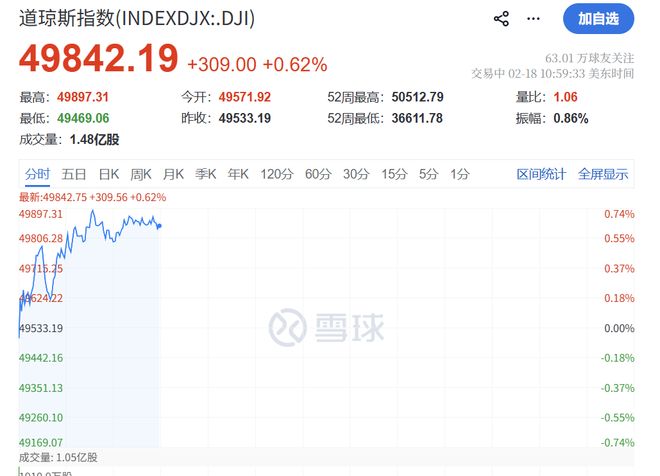Show the 月K chart view
The image size is (660, 476).
coord(174,174)
